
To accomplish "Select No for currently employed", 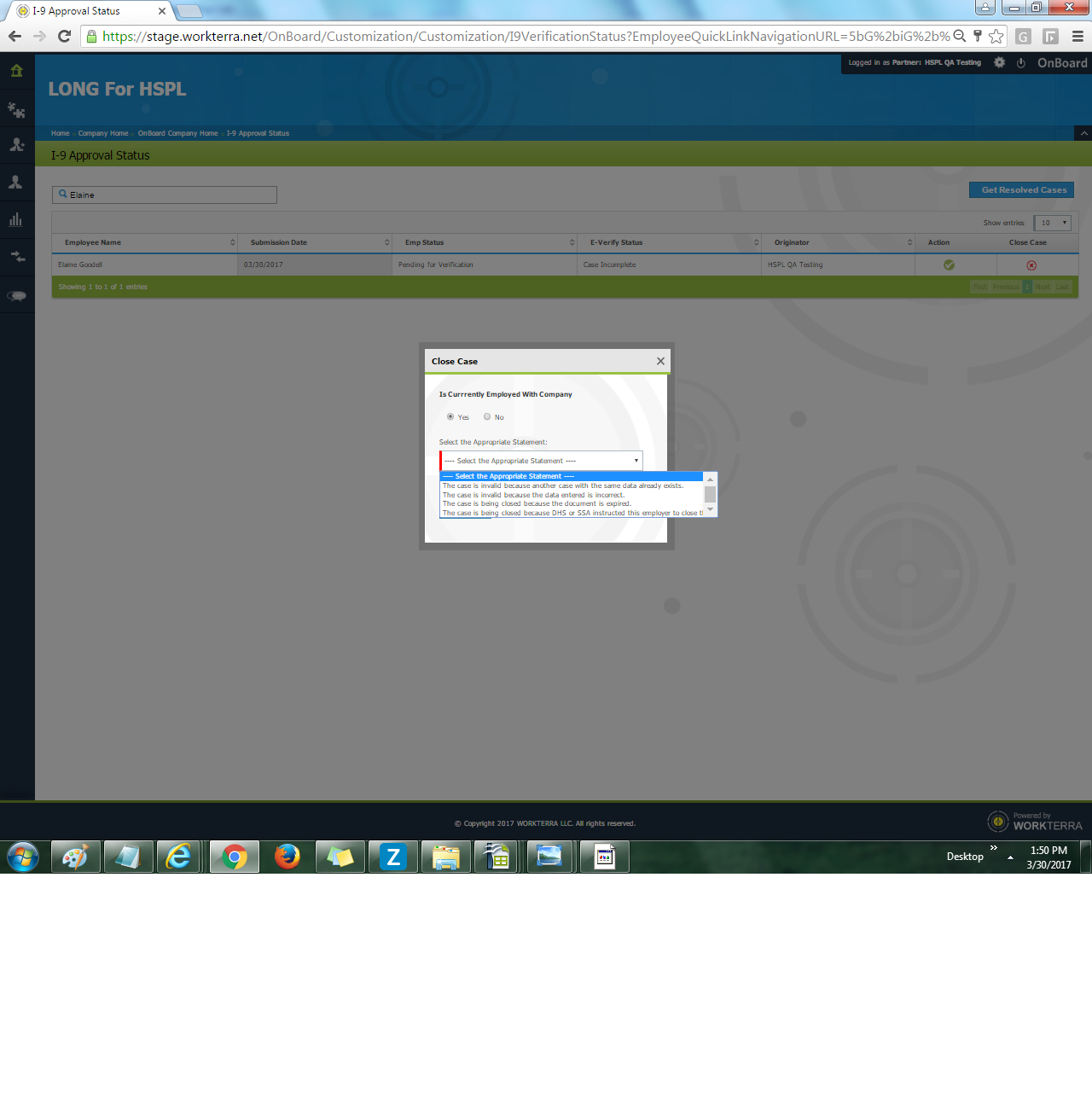I will (487, 417).
